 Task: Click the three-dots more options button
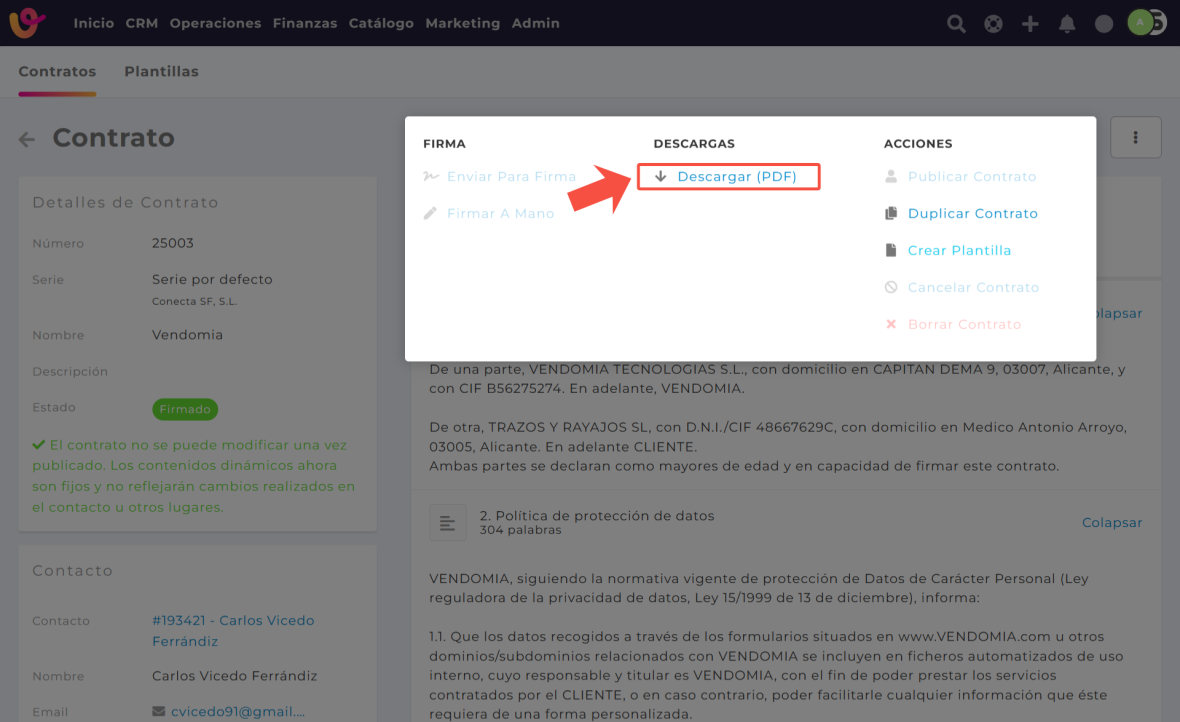(x=1135, y=138)
